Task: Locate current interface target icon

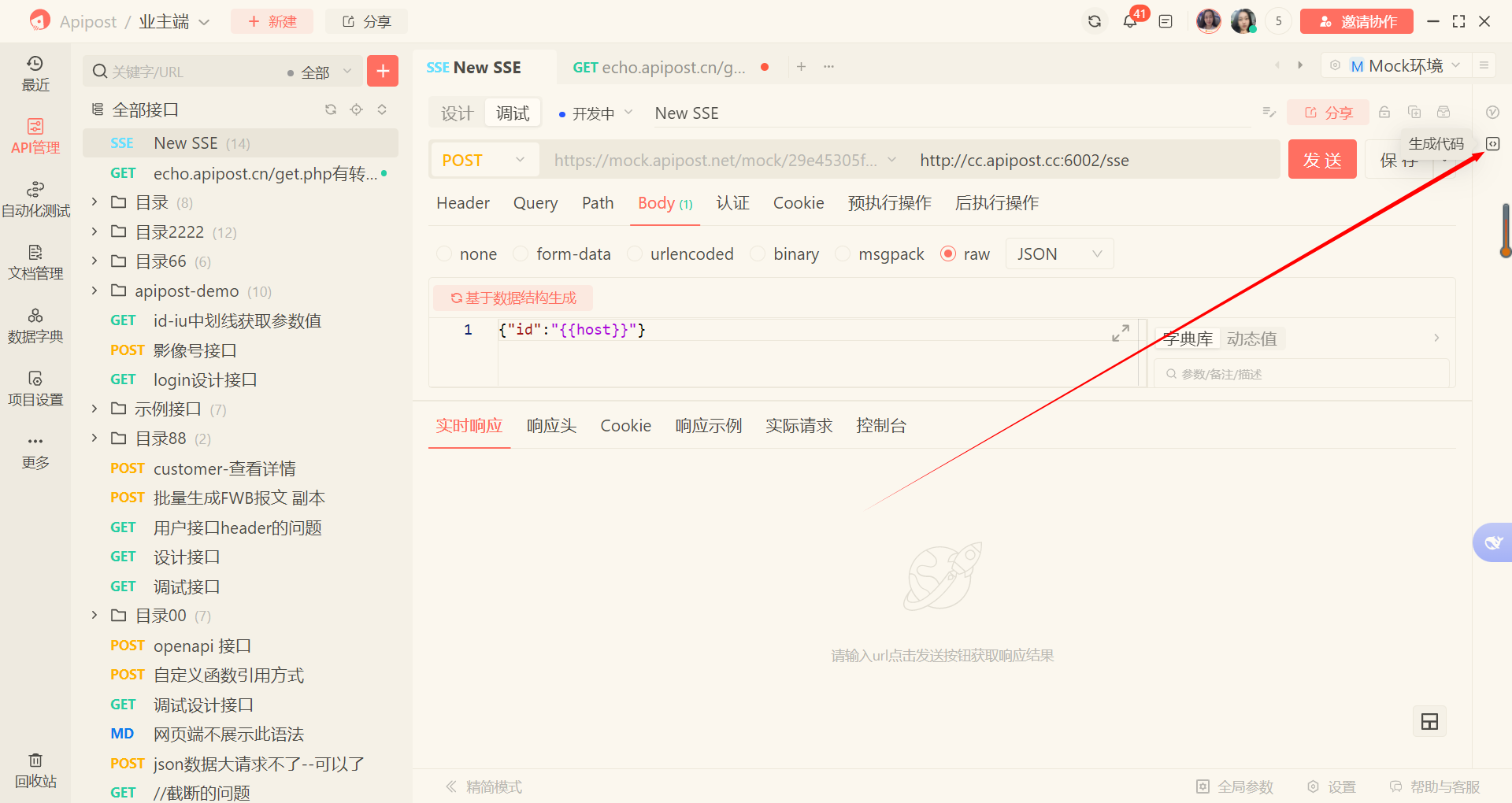Action: coord(357,109)
